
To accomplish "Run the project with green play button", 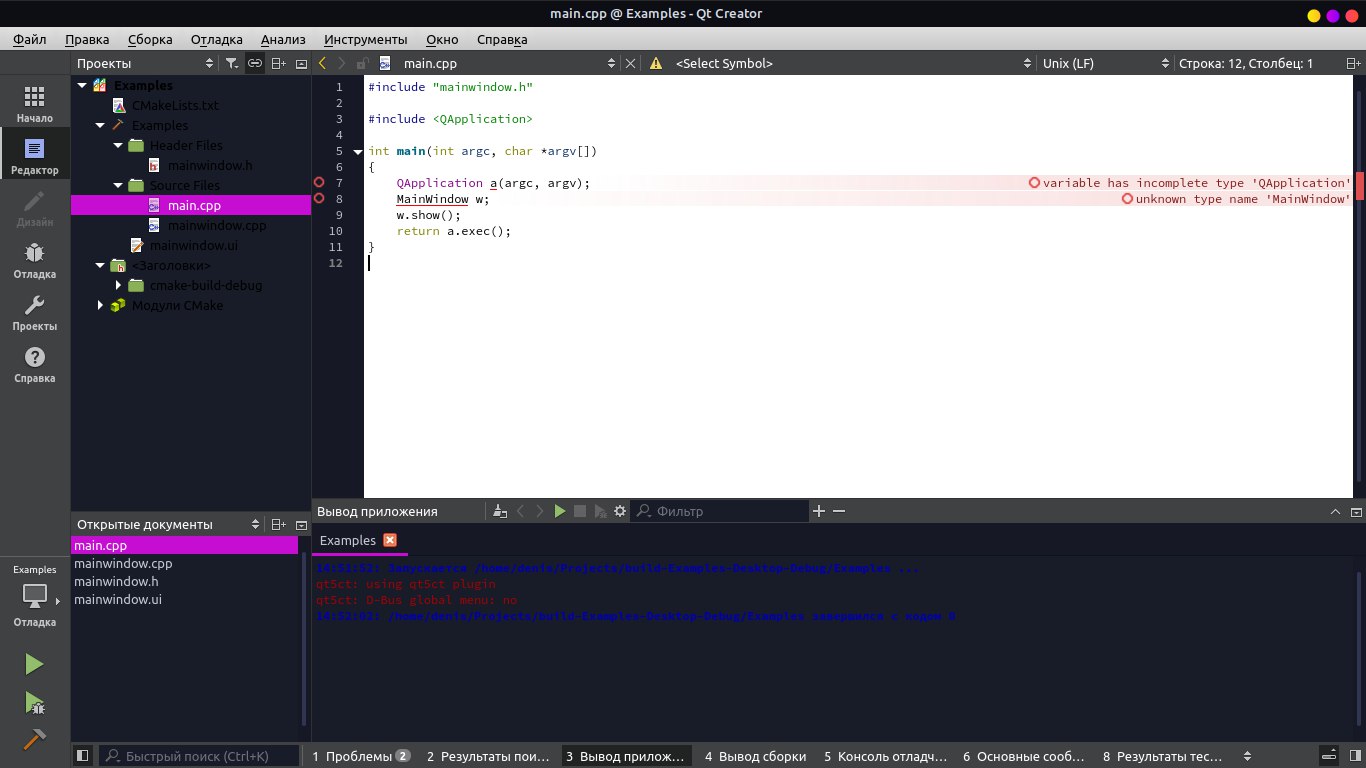I will pyautogui.click(x=35, y=664).
